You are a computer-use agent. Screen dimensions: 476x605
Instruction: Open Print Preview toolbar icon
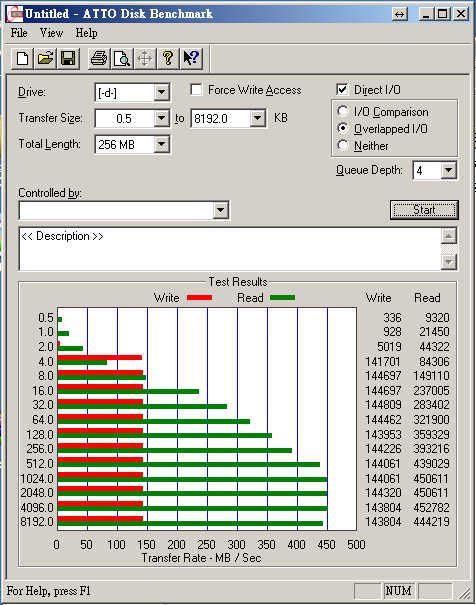(x=122, y=59)
